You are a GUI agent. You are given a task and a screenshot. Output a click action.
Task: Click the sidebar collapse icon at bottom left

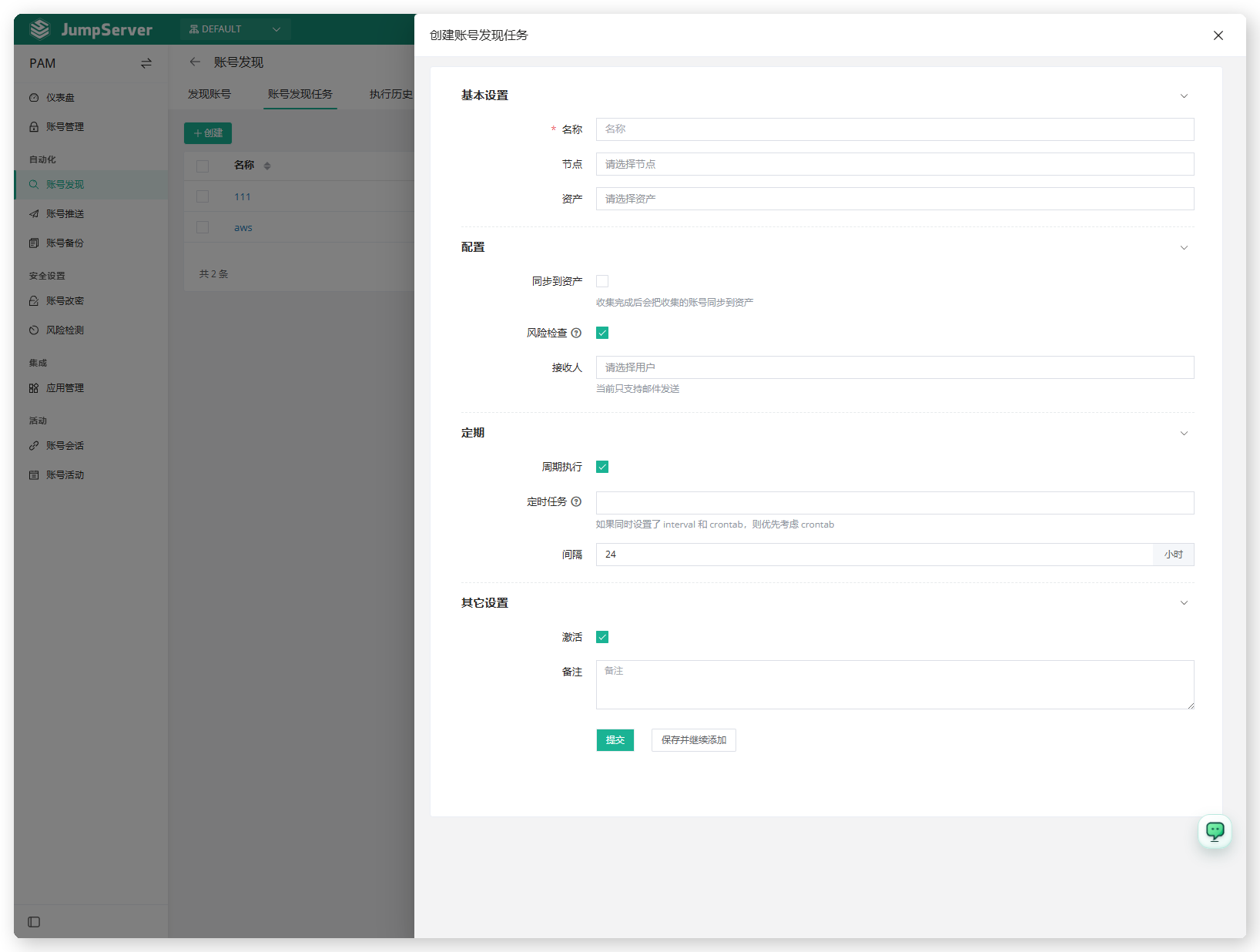(x=34, y=922)
